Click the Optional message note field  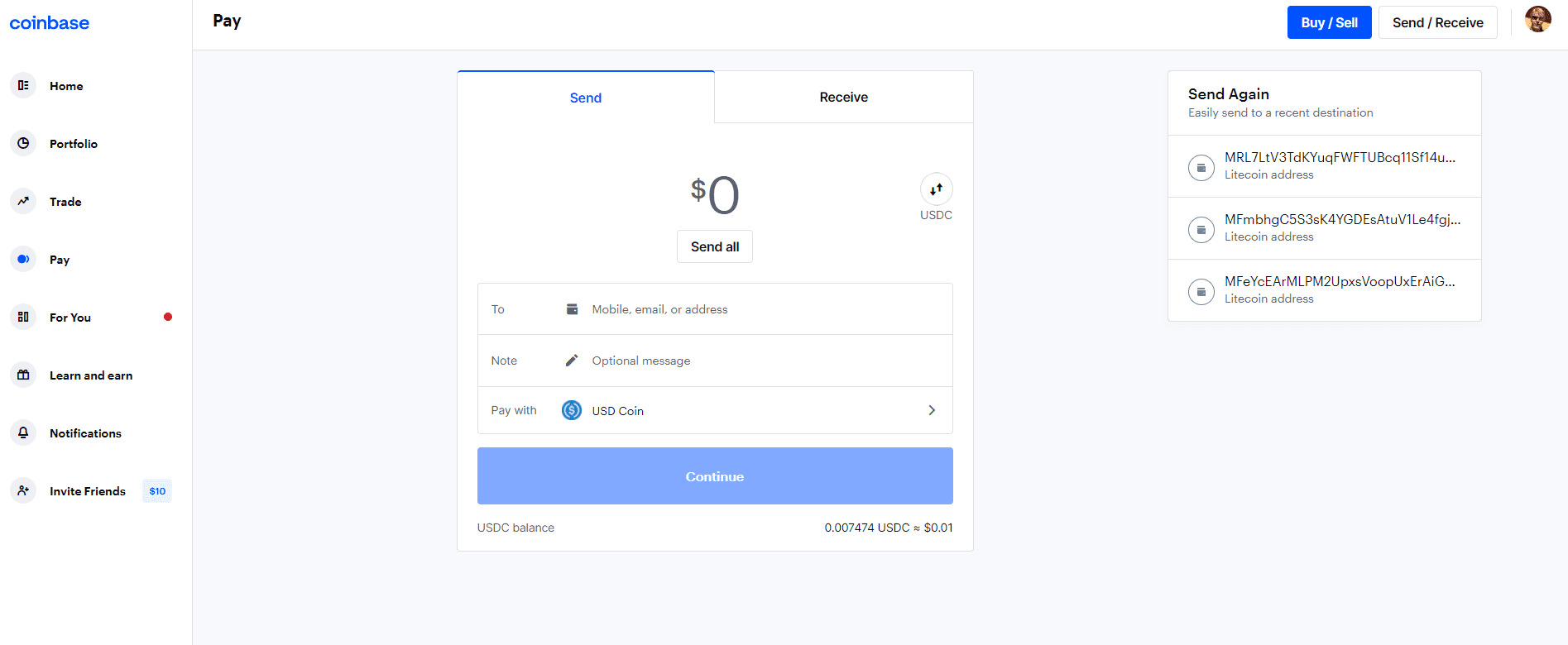click(715, 361)
